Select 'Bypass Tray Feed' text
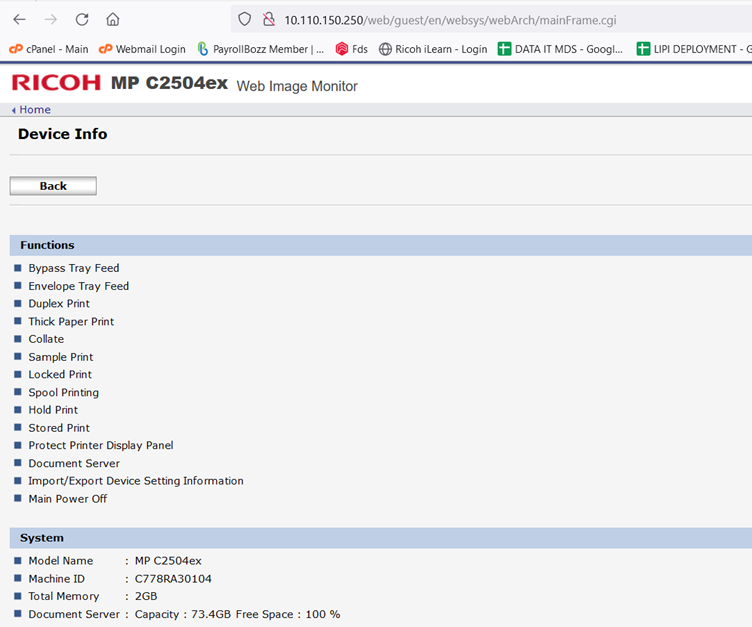 click(74, 268)
